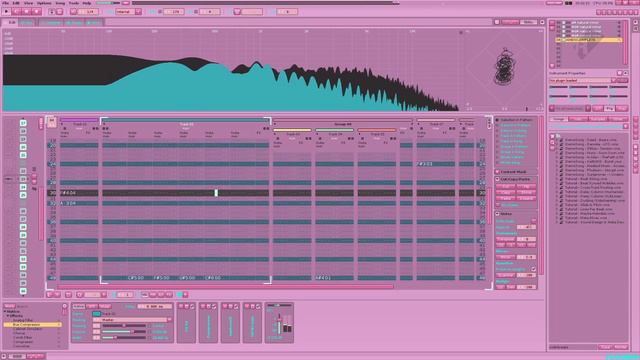Start playback with the Play button
The height and width of the screenshot is (360, 640).
pyautogui.click(x=7, y=12)
